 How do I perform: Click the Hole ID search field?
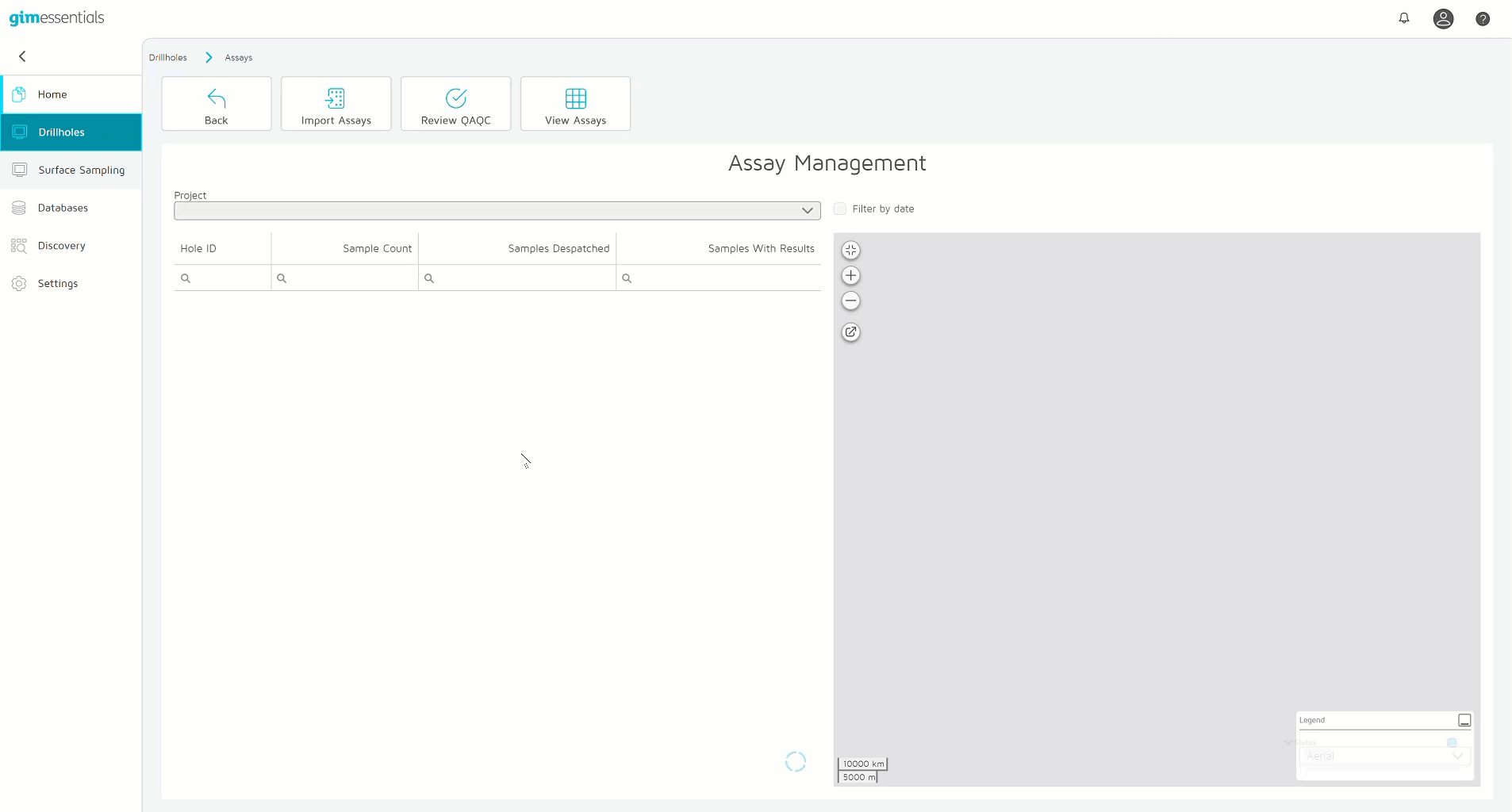tap(227, 278)
